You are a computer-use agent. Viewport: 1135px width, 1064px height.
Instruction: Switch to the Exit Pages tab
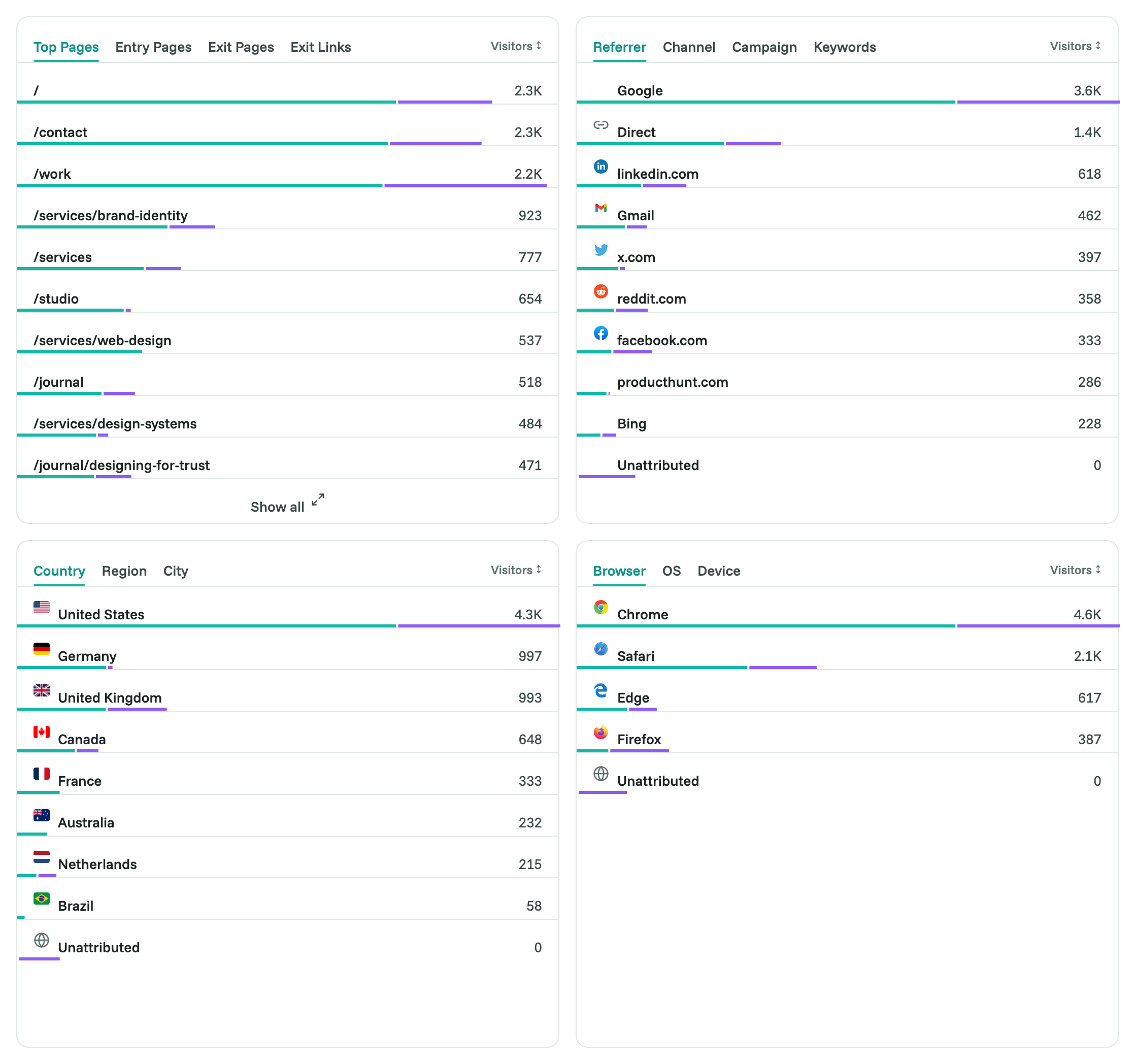click(241, 47)
